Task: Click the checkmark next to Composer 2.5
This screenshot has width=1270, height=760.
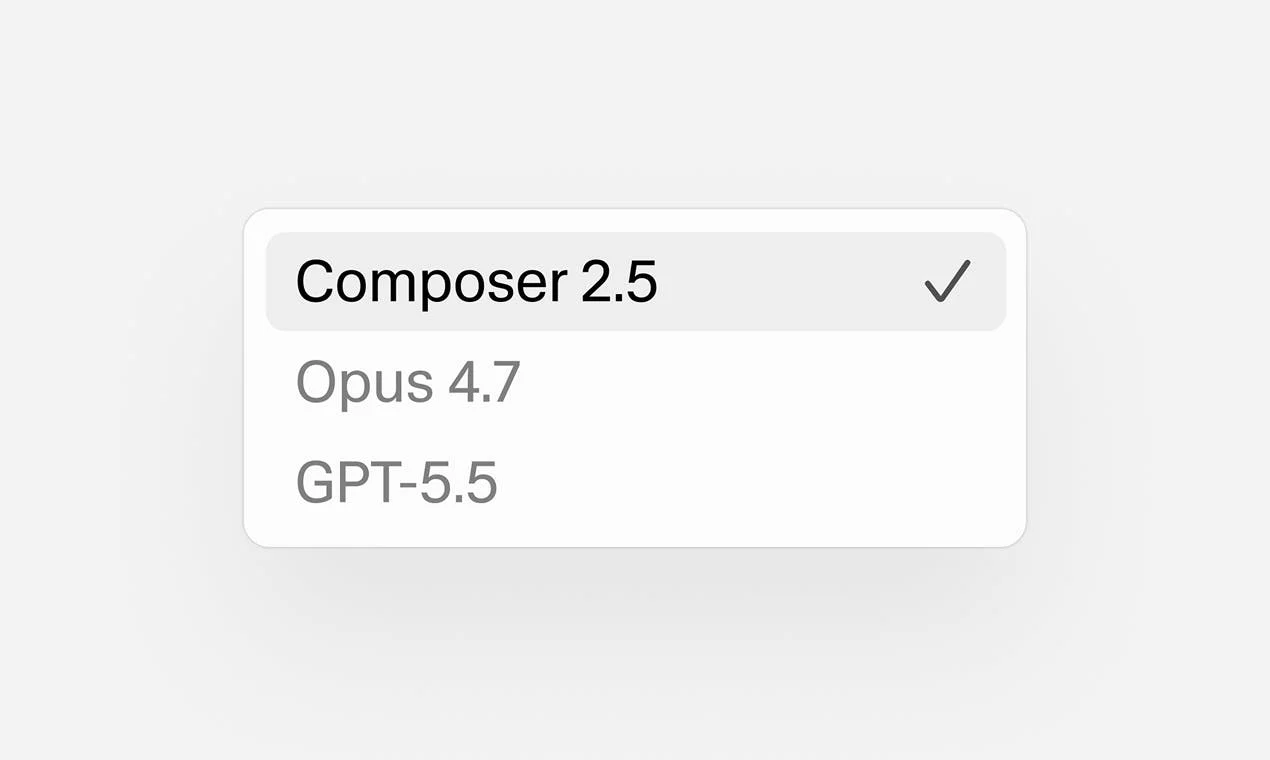Action: click(x=947, y=281)
